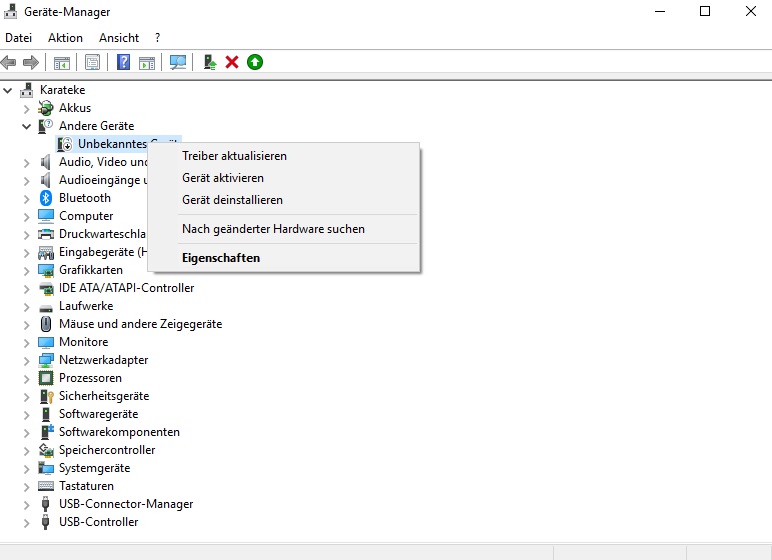Open the Ansicht menu

[119, 38]
